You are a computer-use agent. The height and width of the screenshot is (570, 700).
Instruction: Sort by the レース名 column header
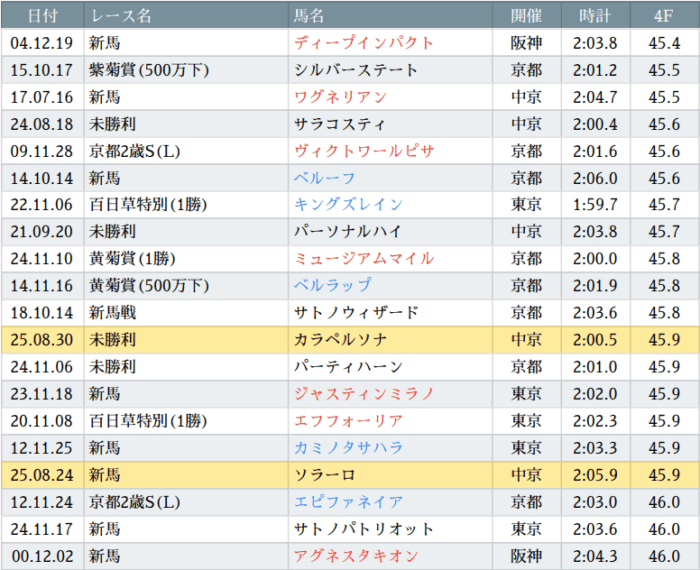click(x=121, y=16)
